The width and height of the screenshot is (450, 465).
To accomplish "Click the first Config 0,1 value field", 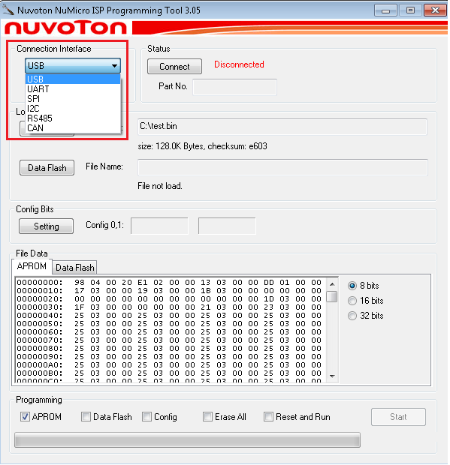I will (160, 226).
